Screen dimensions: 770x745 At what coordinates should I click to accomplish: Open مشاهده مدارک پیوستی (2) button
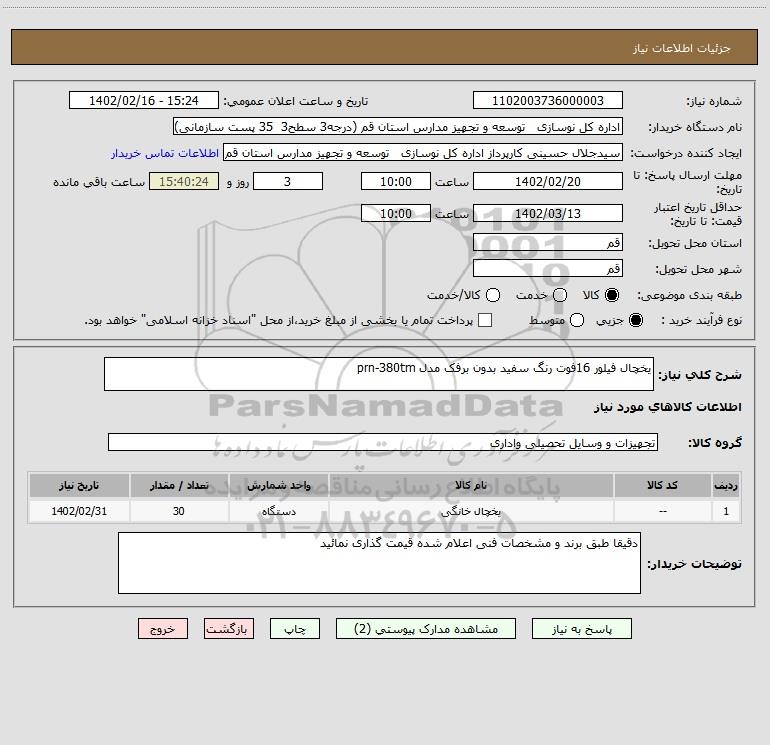click(426, 629)
